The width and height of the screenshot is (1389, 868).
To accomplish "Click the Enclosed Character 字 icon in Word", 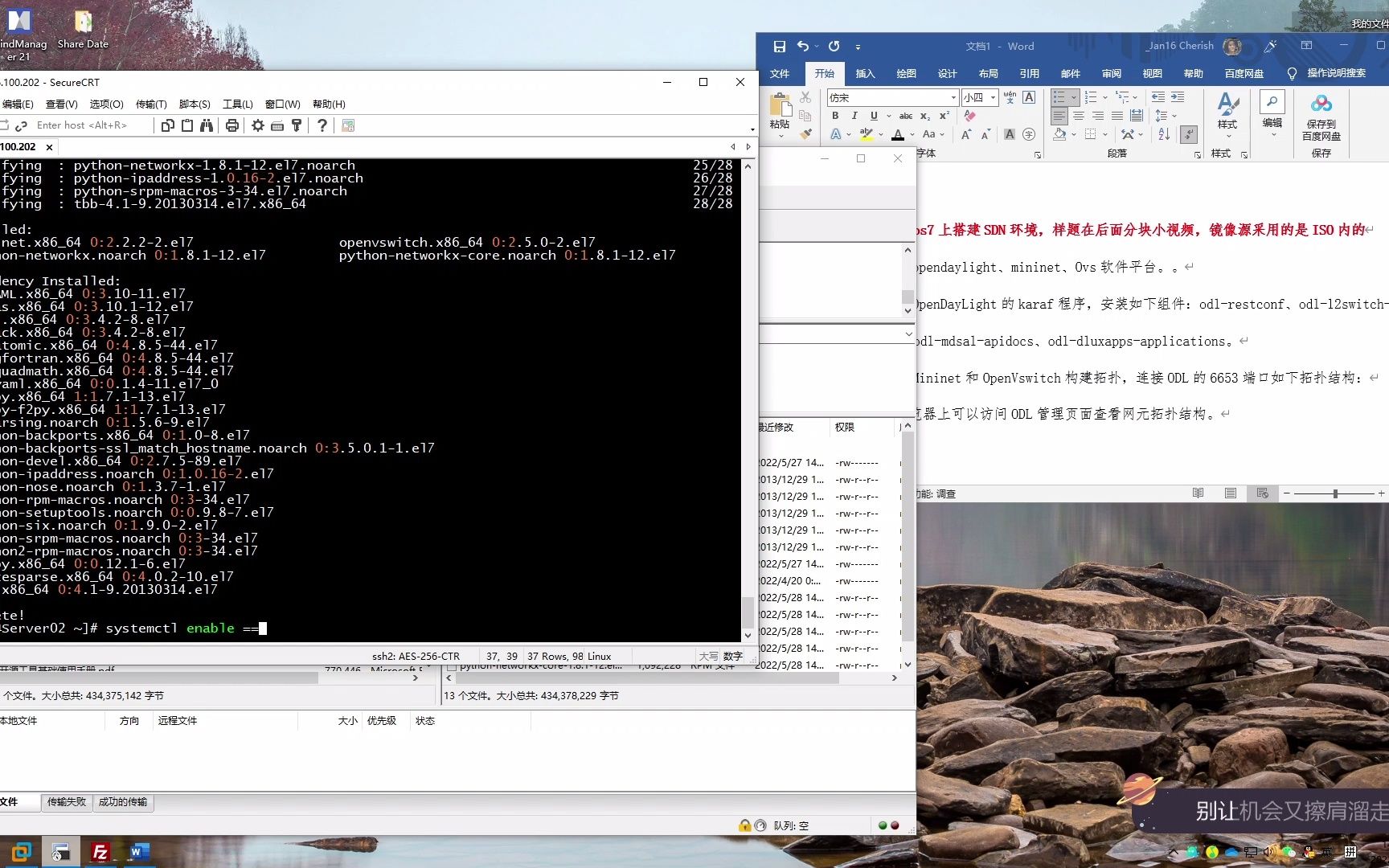I will [1029, 134].
